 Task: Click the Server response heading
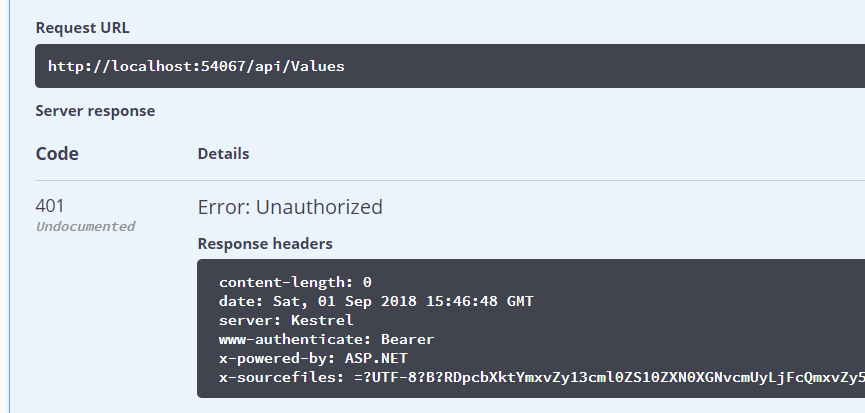click(x=95, y=111)
